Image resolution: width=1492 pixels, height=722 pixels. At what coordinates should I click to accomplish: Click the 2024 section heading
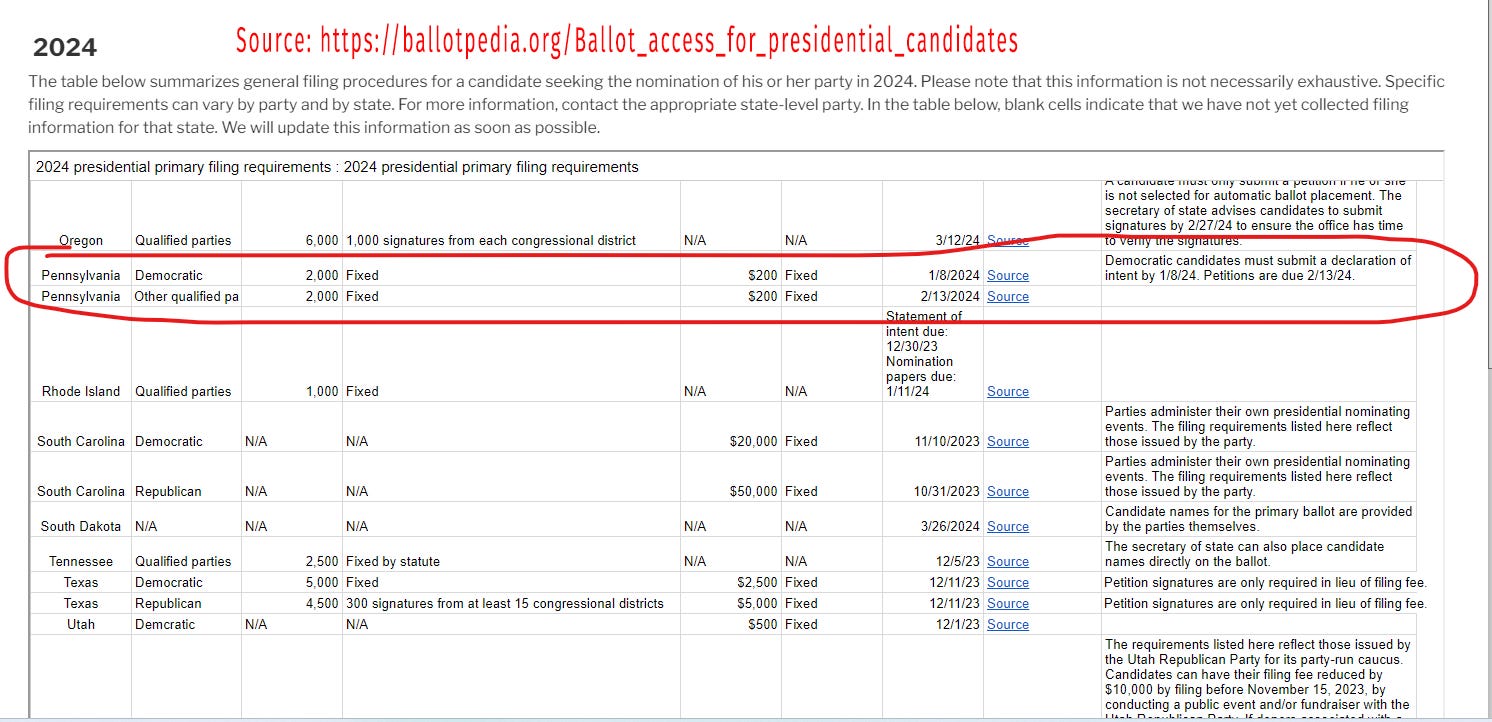tap(65, 47)
